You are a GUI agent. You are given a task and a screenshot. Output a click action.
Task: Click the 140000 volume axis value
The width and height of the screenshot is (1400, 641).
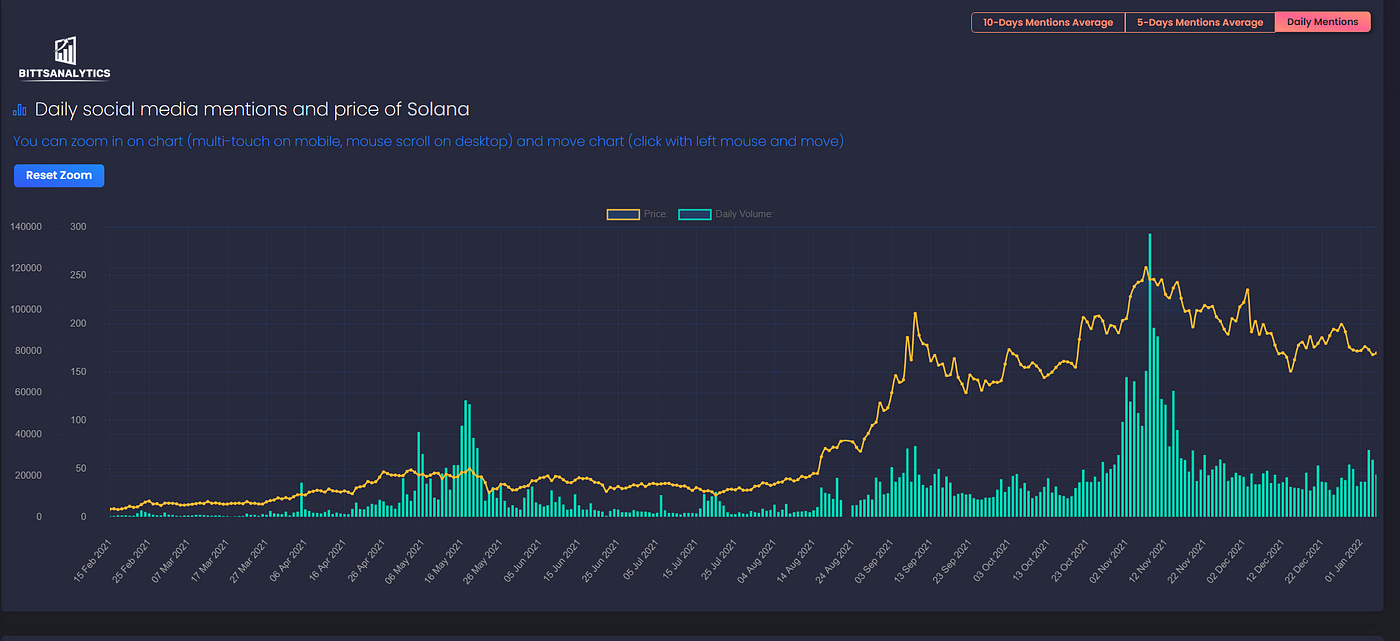tap(26, 227)
